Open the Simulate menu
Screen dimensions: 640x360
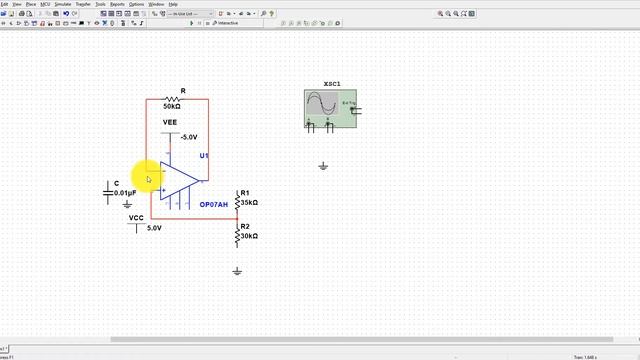63,4
